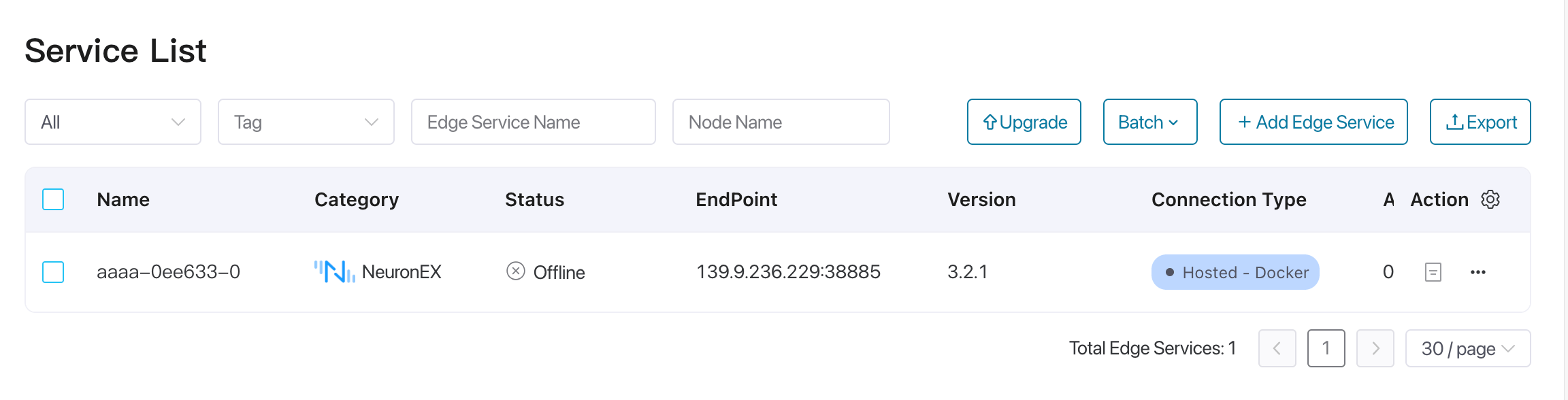The width and height of the screenshot is (1568, 400).
Task: Open the All category filter dropdown
Action: (112, 122)
